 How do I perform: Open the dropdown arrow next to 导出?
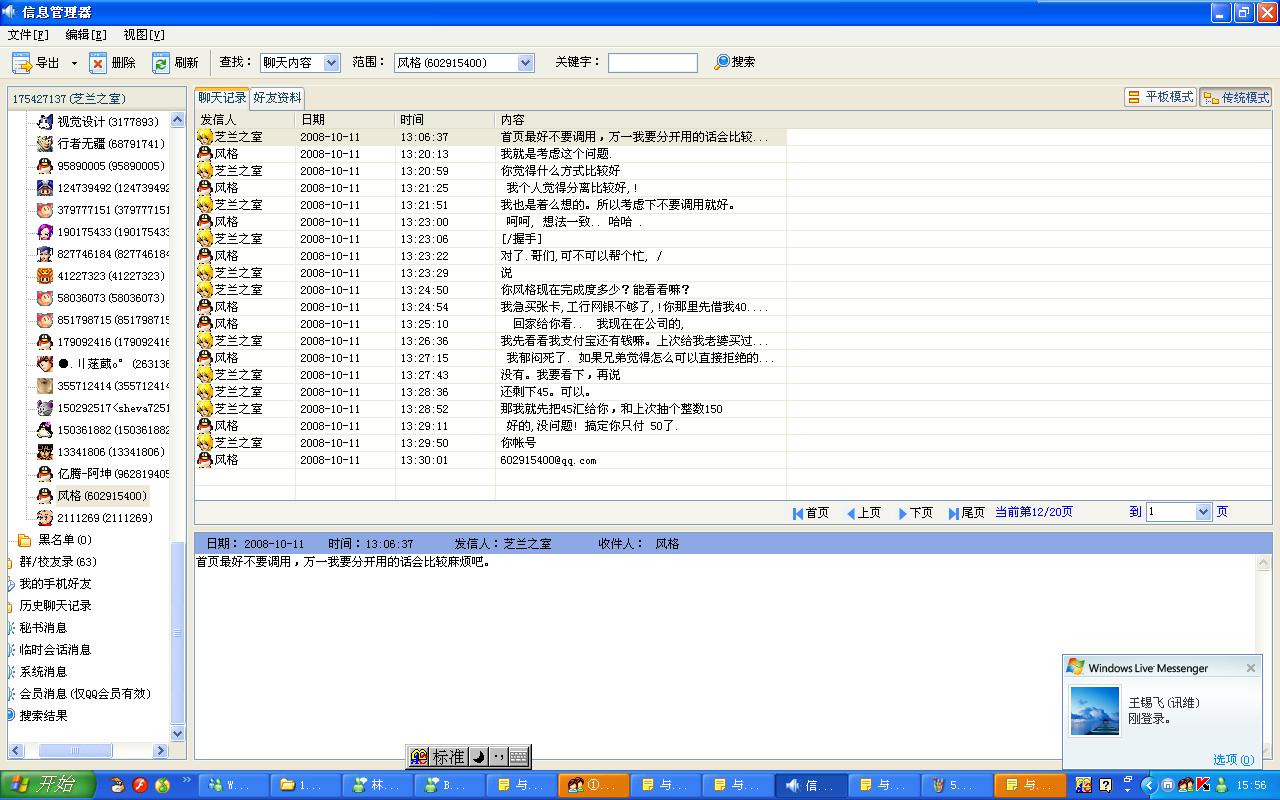(x=74, y=63)
